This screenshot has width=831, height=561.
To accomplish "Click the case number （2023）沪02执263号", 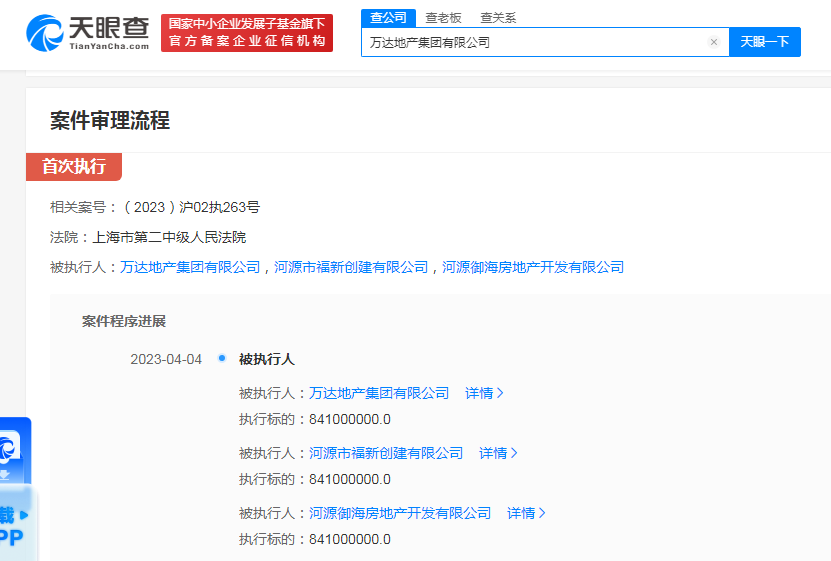I will tap(191, 207).
